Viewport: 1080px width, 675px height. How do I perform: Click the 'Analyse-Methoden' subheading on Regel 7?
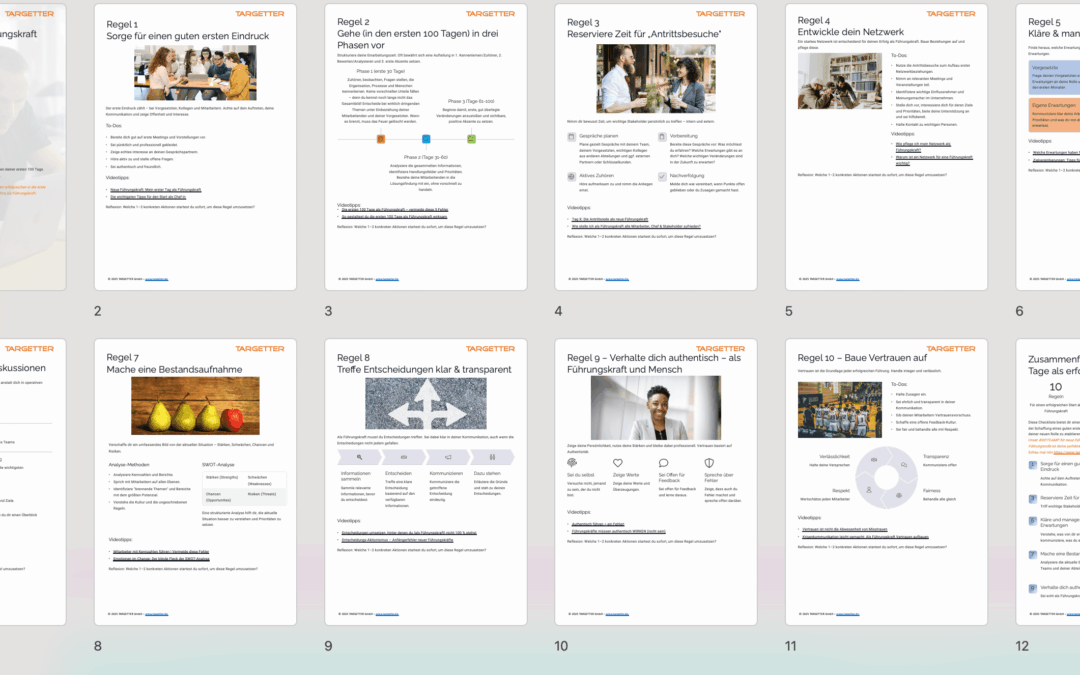pyautogui.click(x=129, y=464)
